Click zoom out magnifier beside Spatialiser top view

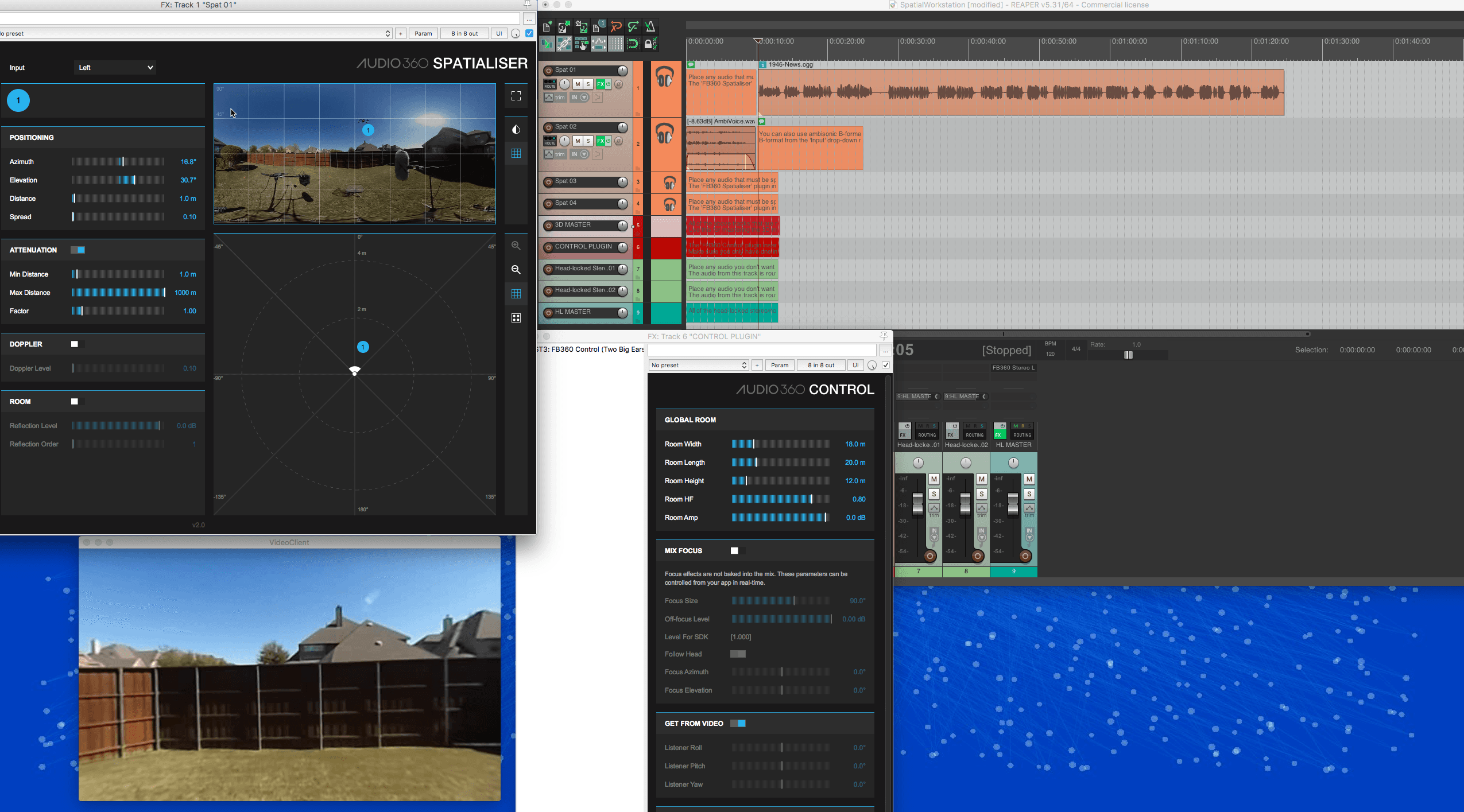[516, 270]
